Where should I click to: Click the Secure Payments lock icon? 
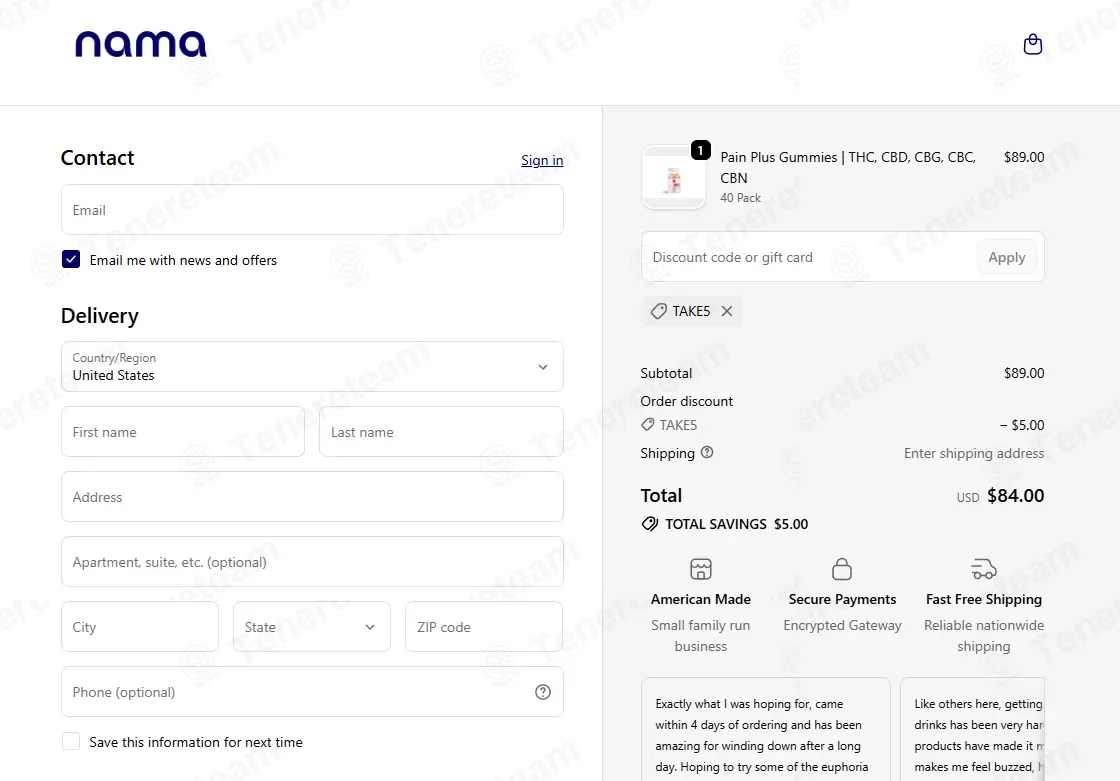(x=842, y=569)
